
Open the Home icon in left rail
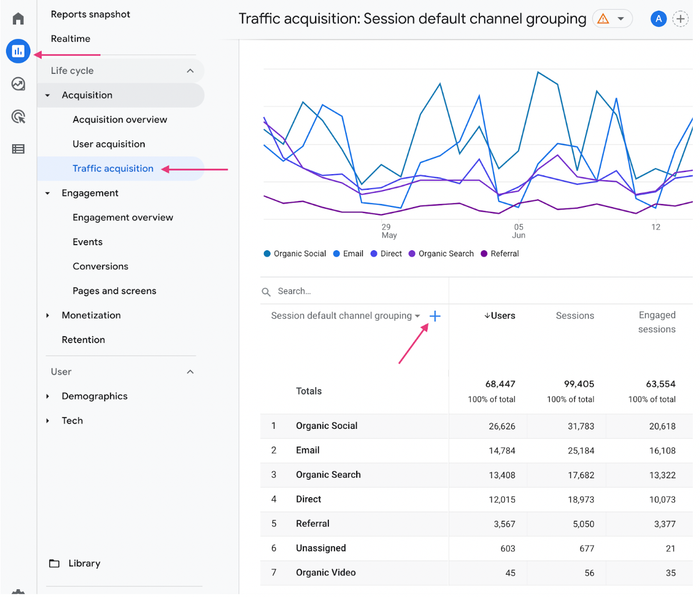pos(18,19)
